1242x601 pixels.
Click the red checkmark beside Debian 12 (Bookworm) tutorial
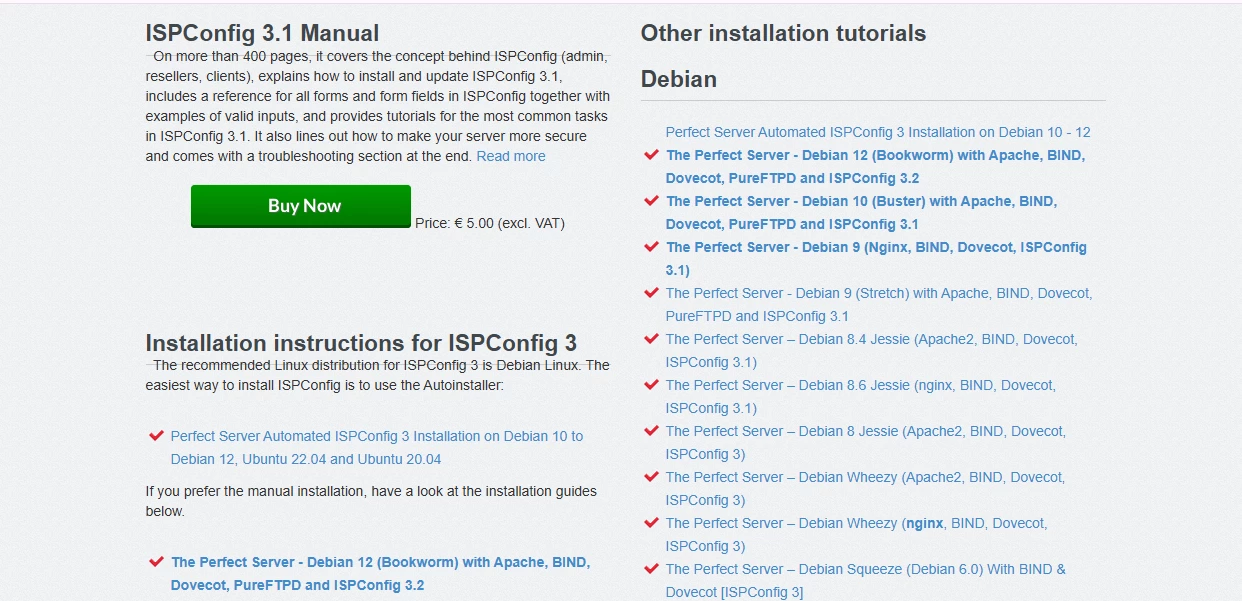coord(652,155)
